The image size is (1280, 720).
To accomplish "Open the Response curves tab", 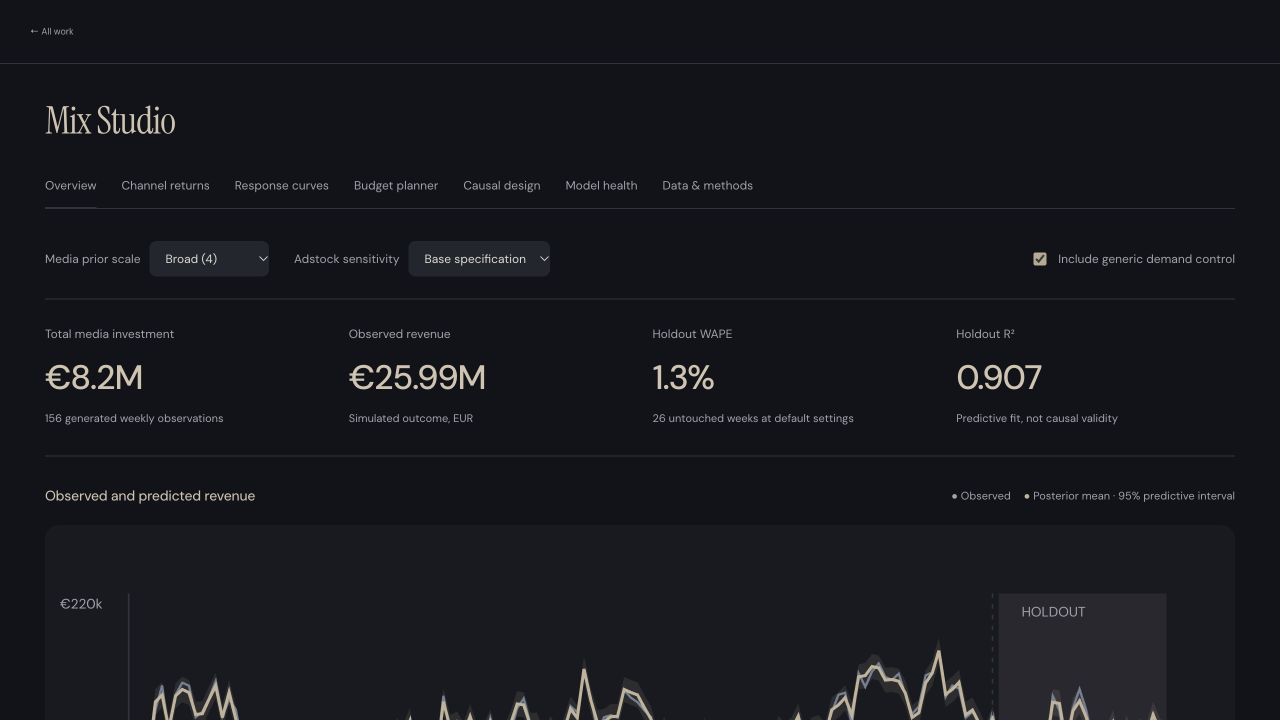I will (x=281, y=185).
